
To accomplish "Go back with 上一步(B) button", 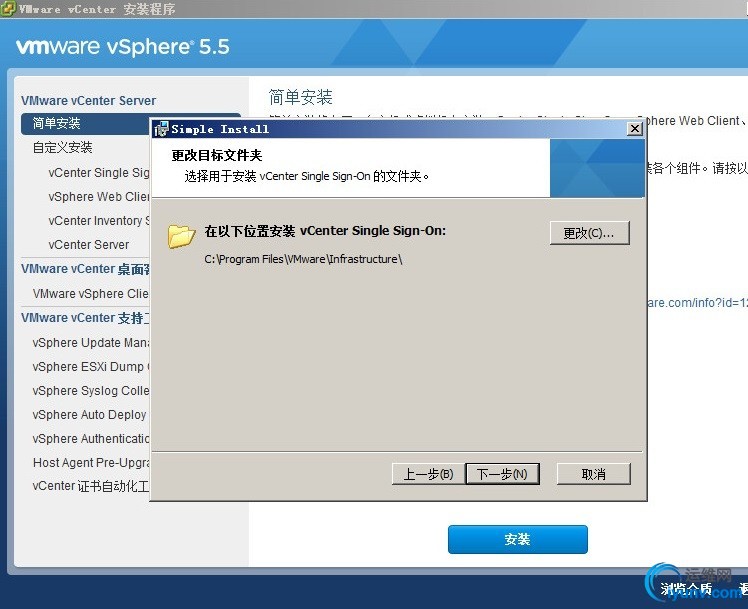I will [x=428, y=474].
